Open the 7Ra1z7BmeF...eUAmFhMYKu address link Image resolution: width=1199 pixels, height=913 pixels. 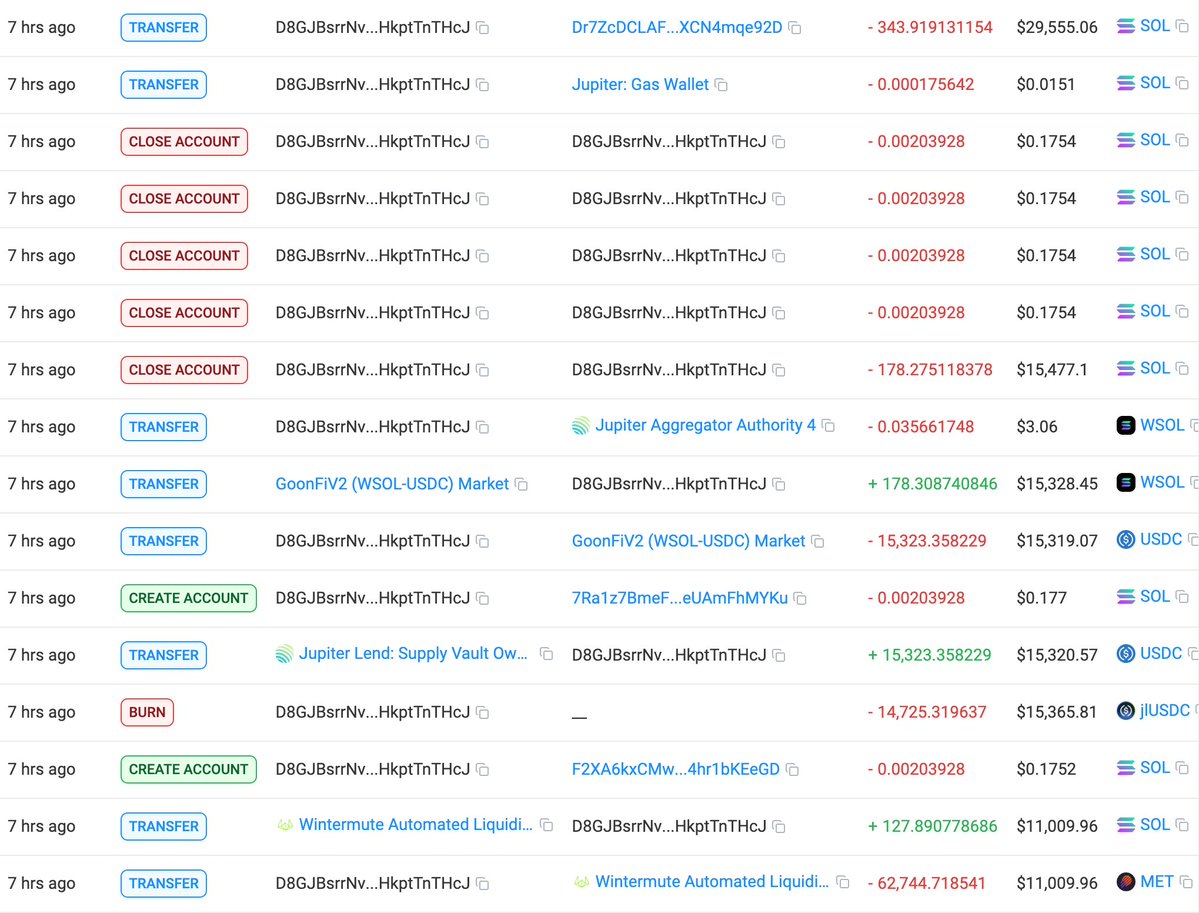[x=680, y=598]
